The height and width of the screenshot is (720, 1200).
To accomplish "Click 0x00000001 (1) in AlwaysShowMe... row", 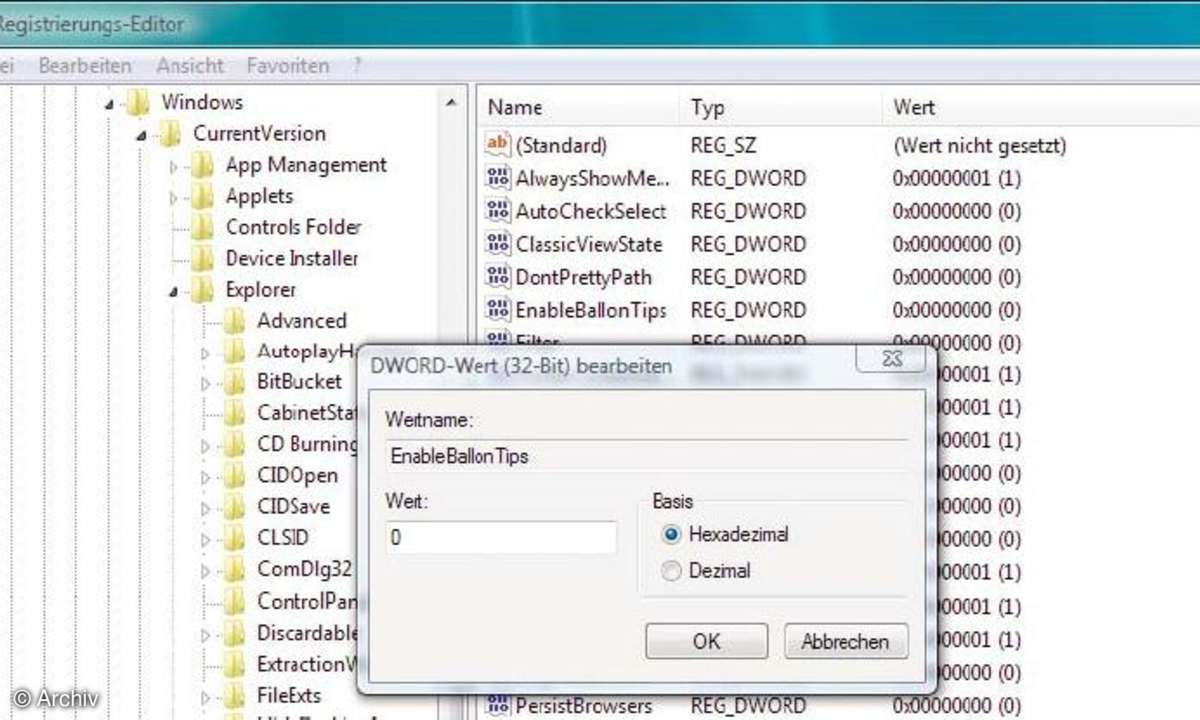I will 957,179.
